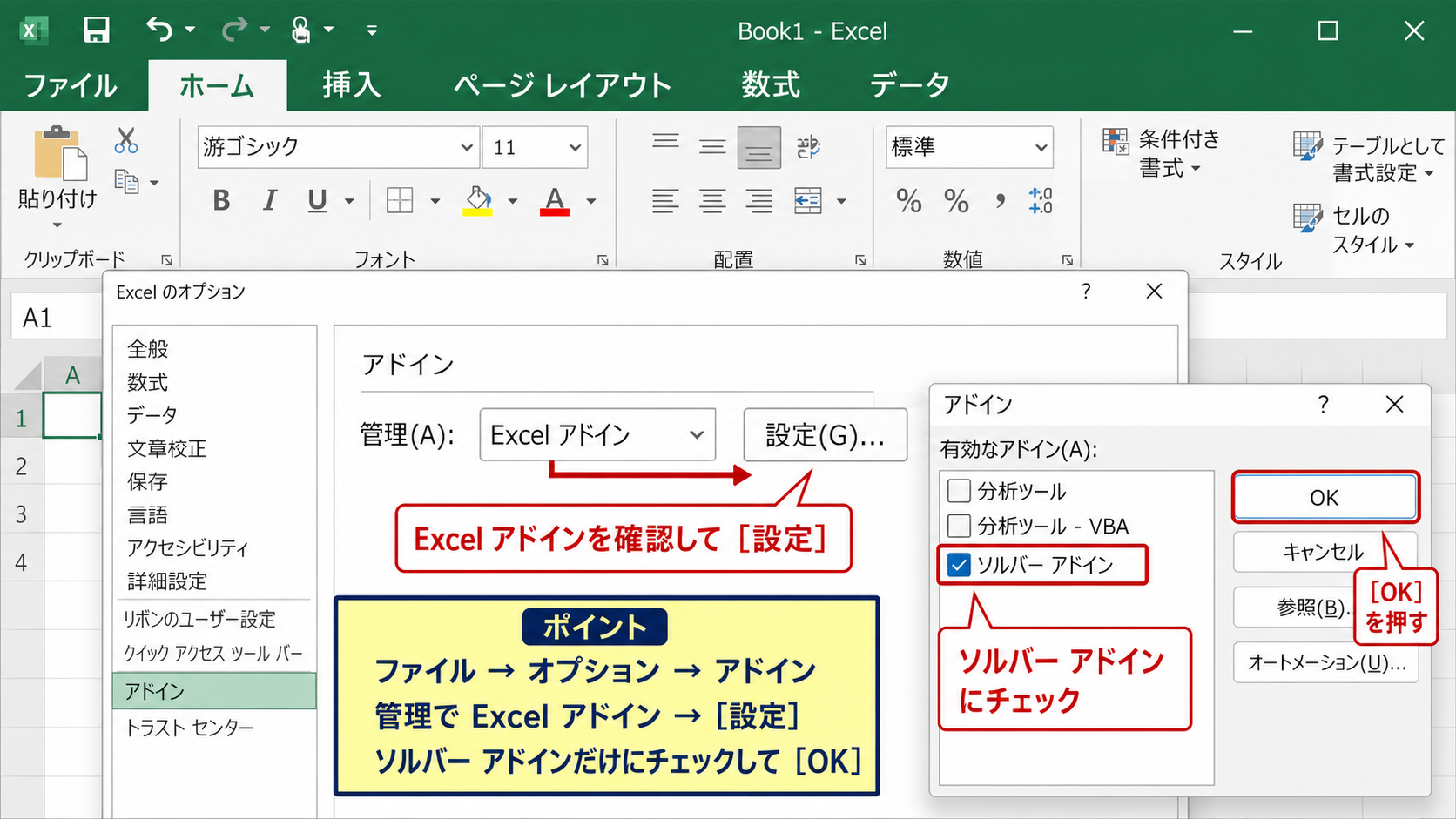Image resolution: width=1456 pixels, height=819 pixels.
Task: Open the ファイル tab
Action: click(71, 85)
